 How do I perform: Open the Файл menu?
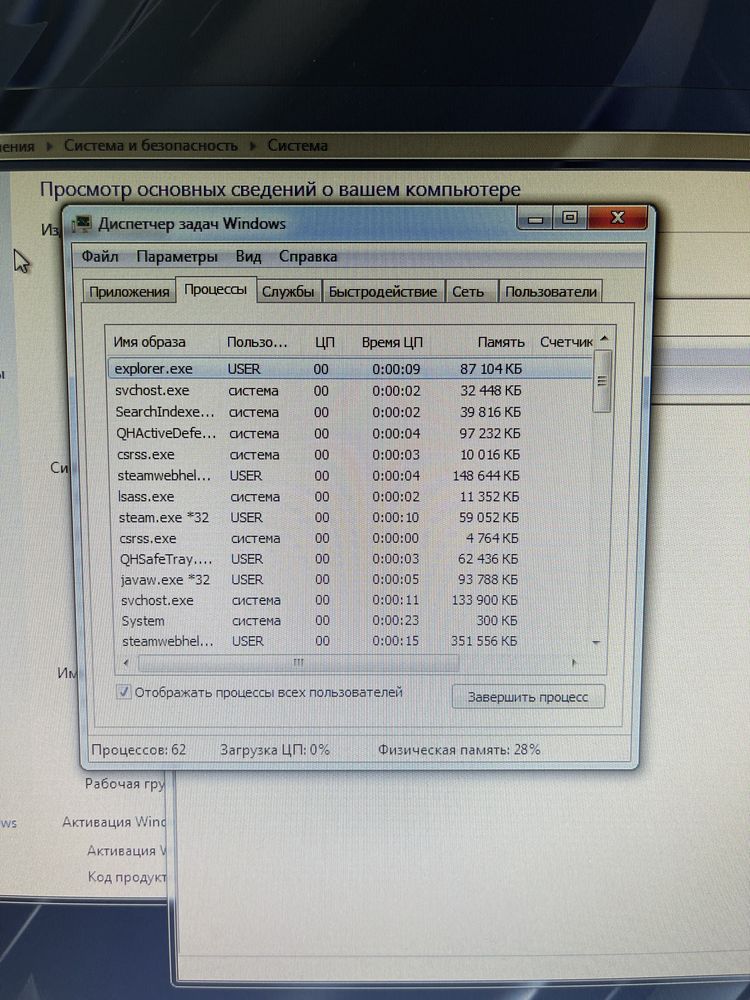100,257
